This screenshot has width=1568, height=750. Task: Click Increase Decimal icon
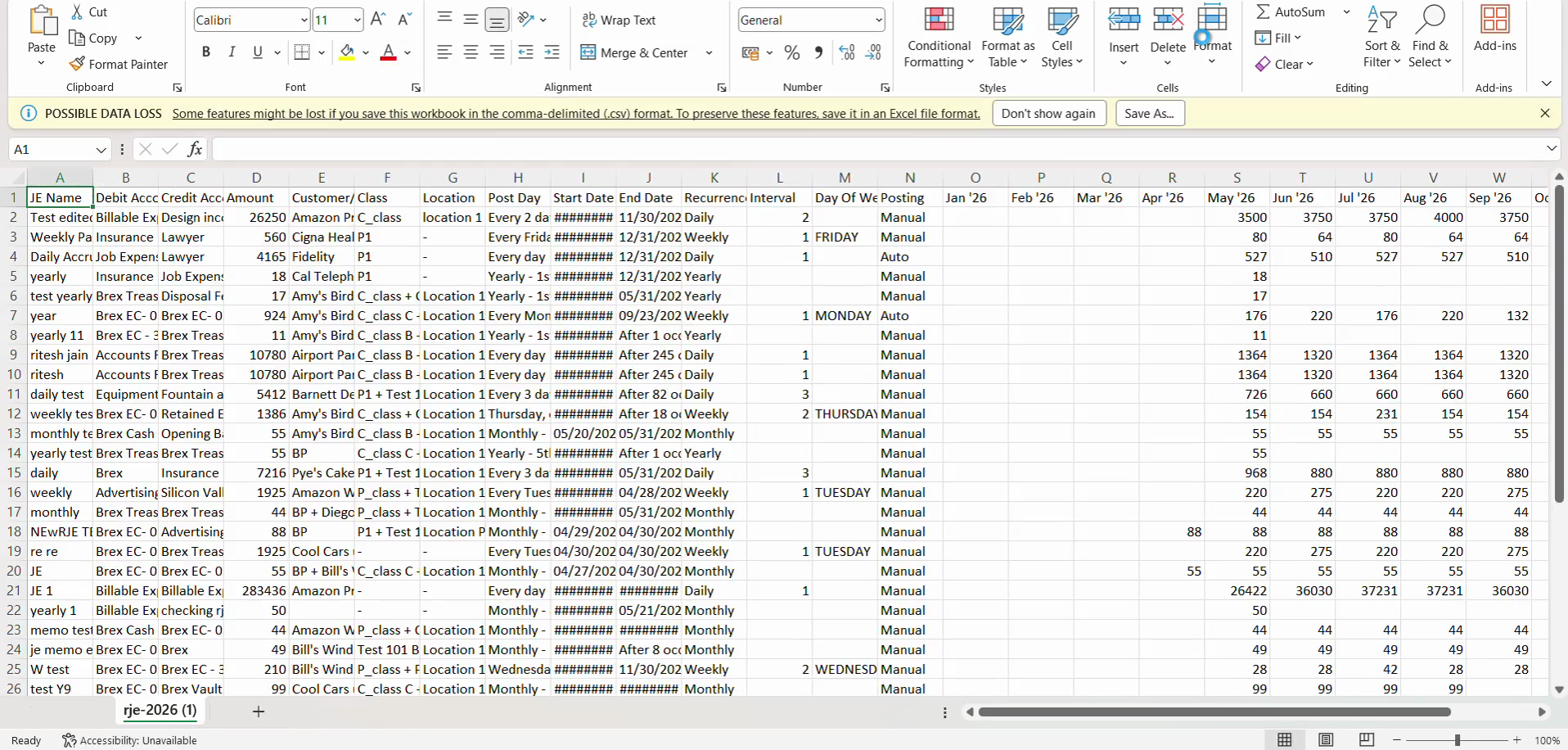(x=847, y=52)
